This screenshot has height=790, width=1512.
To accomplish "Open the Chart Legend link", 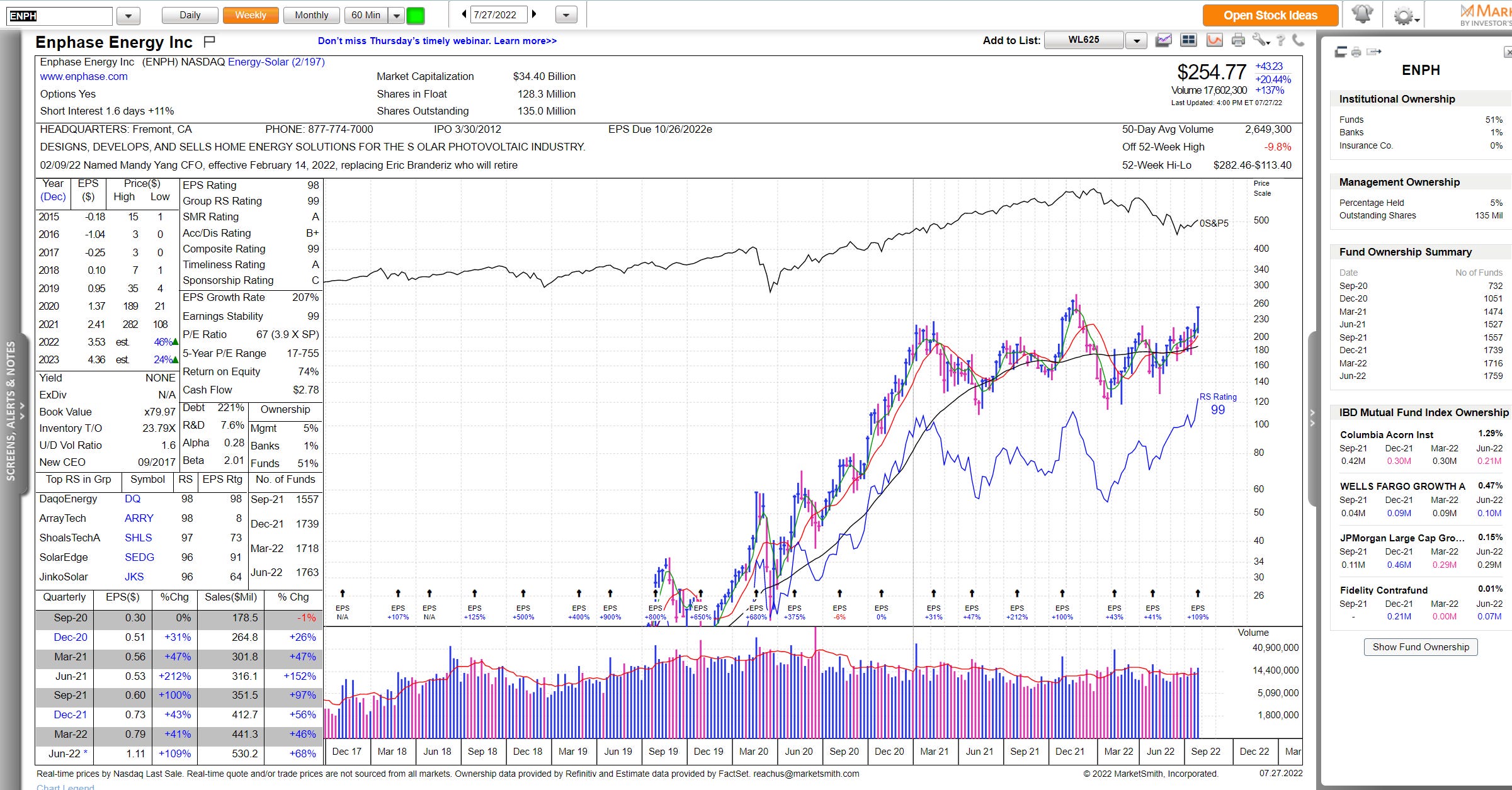I will click(x=65, y=786).
